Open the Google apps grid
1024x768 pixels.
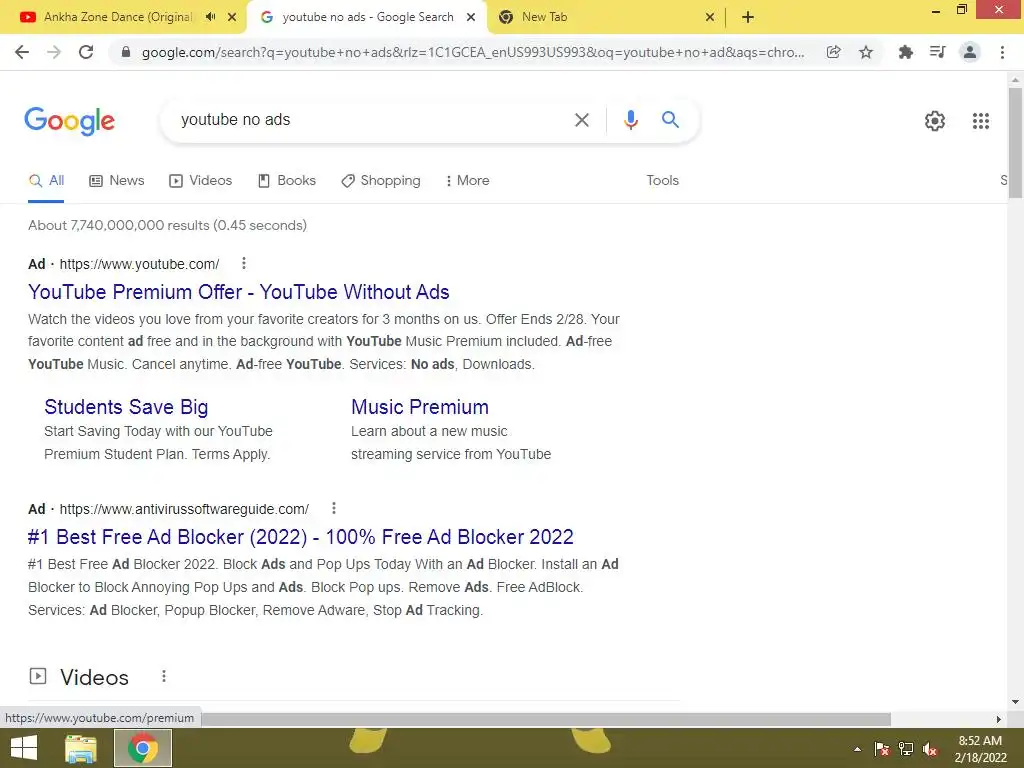(x=981, y=121)
